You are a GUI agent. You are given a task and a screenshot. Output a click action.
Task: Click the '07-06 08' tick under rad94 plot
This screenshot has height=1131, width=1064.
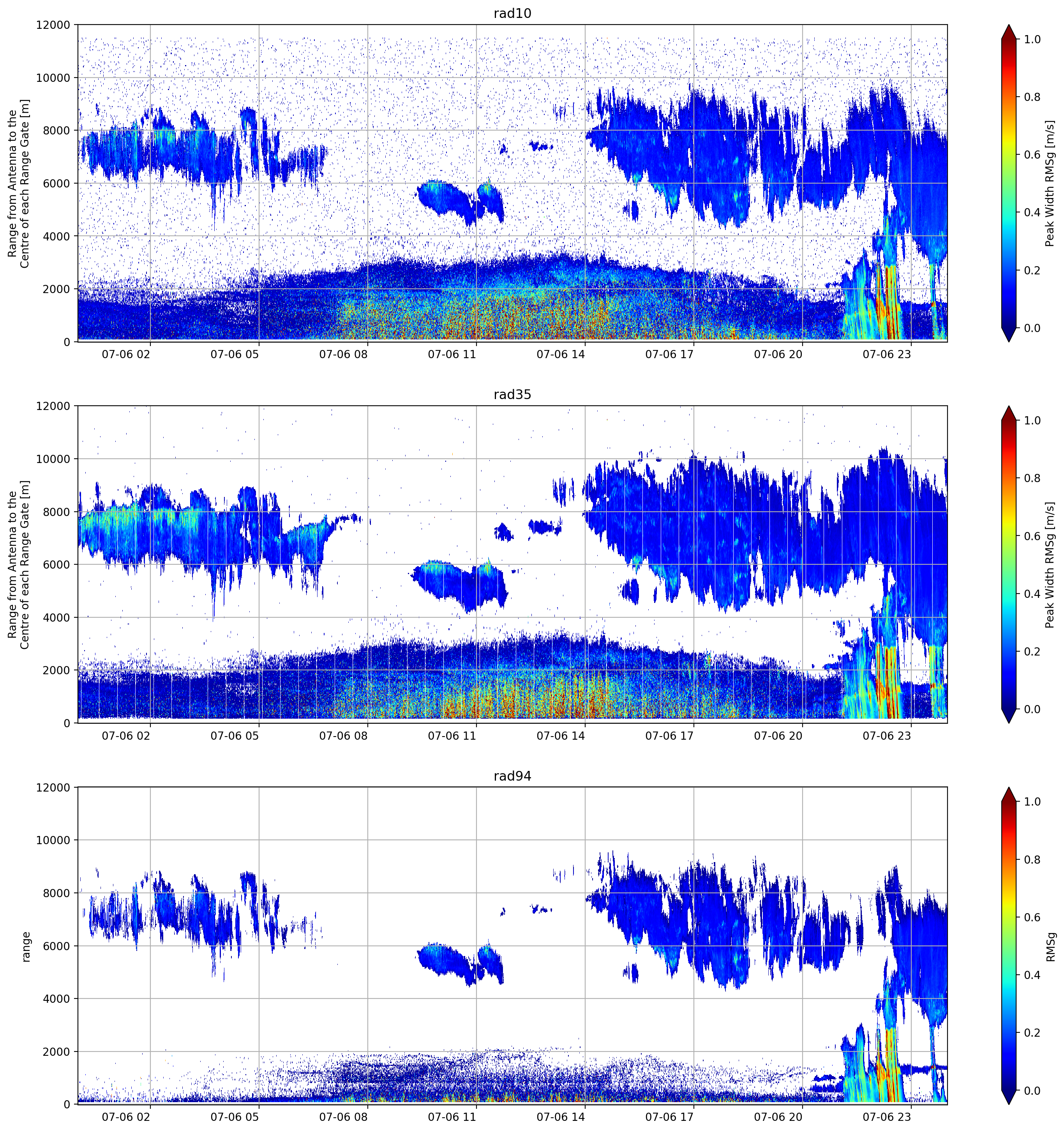(x=343, y=1117)
